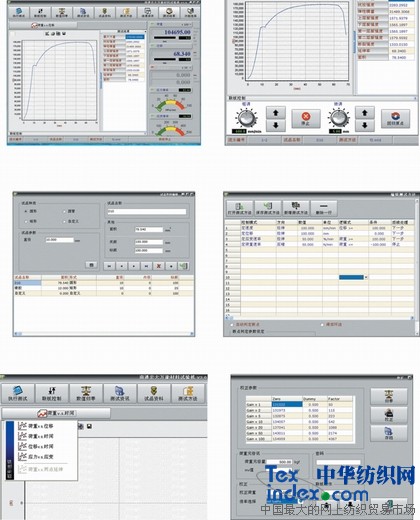Select the 圆形 specimen shape radio button
420x520 pixels.
(x=26, y=211)
